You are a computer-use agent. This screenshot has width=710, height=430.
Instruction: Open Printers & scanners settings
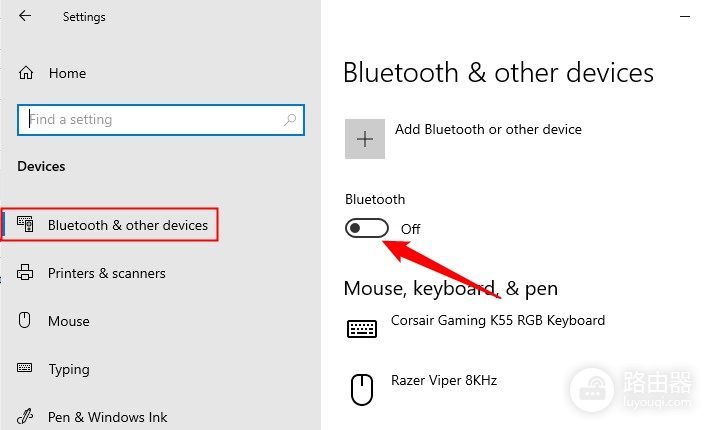pyautogui.click(x=107, y=273)
